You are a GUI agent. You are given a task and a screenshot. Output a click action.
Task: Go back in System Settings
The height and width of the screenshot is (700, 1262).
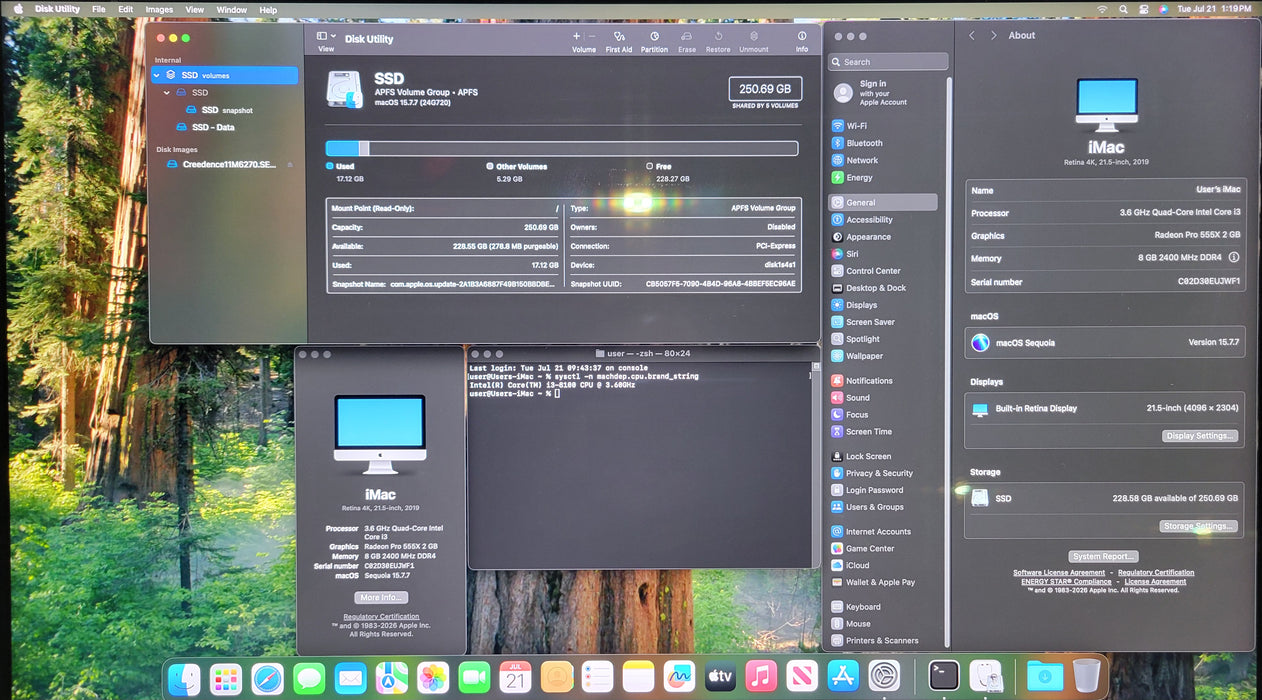tap(972, 35)
